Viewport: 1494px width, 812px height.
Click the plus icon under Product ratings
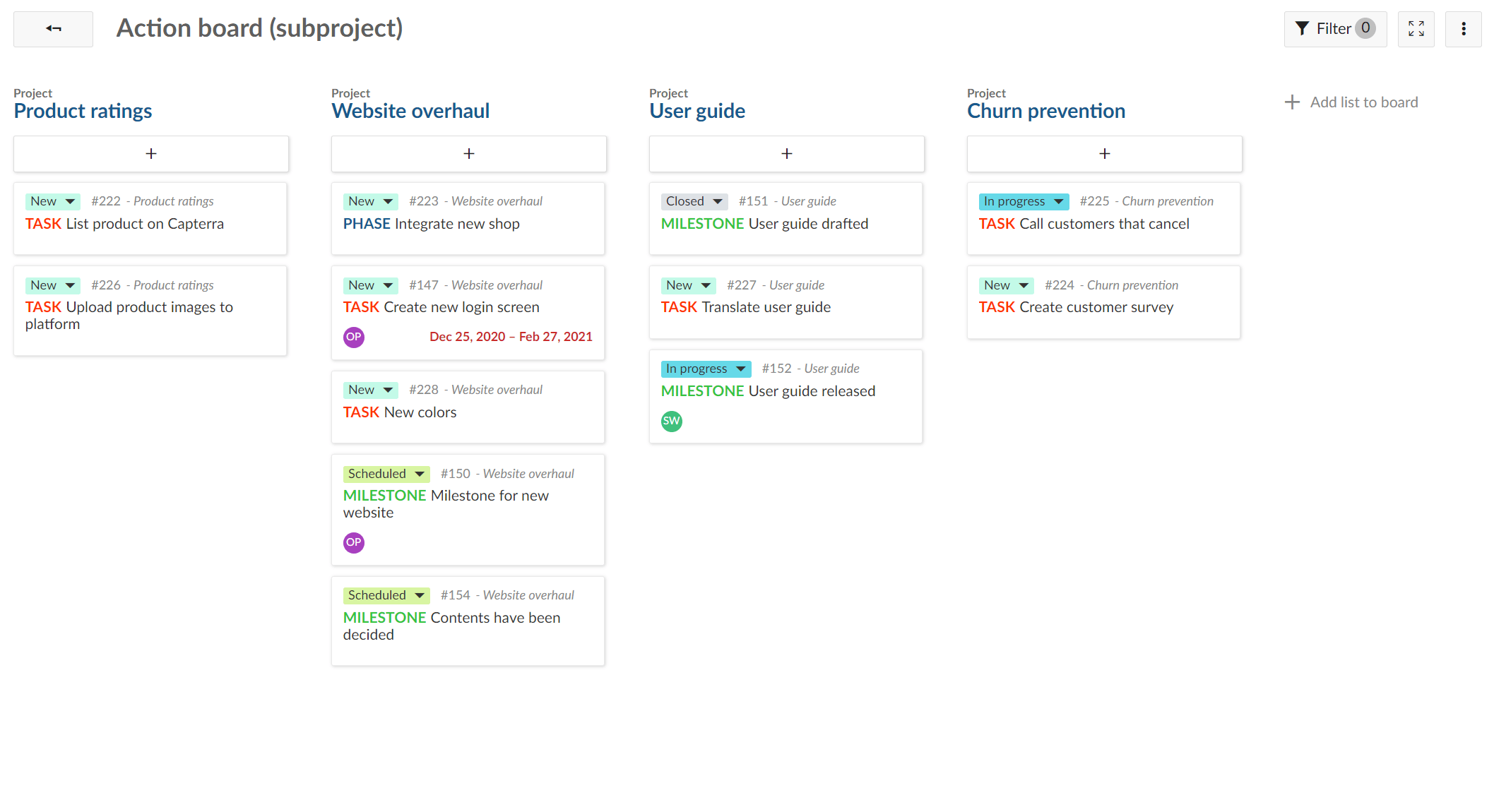pos(150,153)
